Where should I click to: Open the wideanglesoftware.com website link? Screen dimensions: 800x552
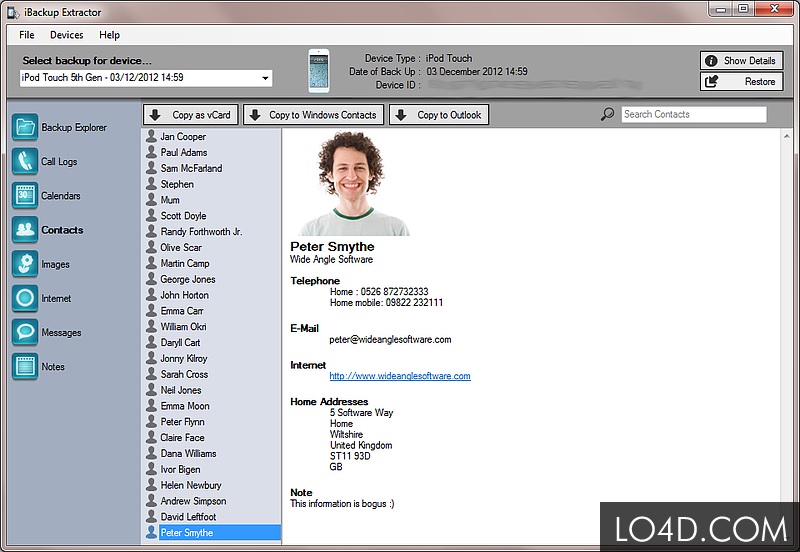pos(400,376)
